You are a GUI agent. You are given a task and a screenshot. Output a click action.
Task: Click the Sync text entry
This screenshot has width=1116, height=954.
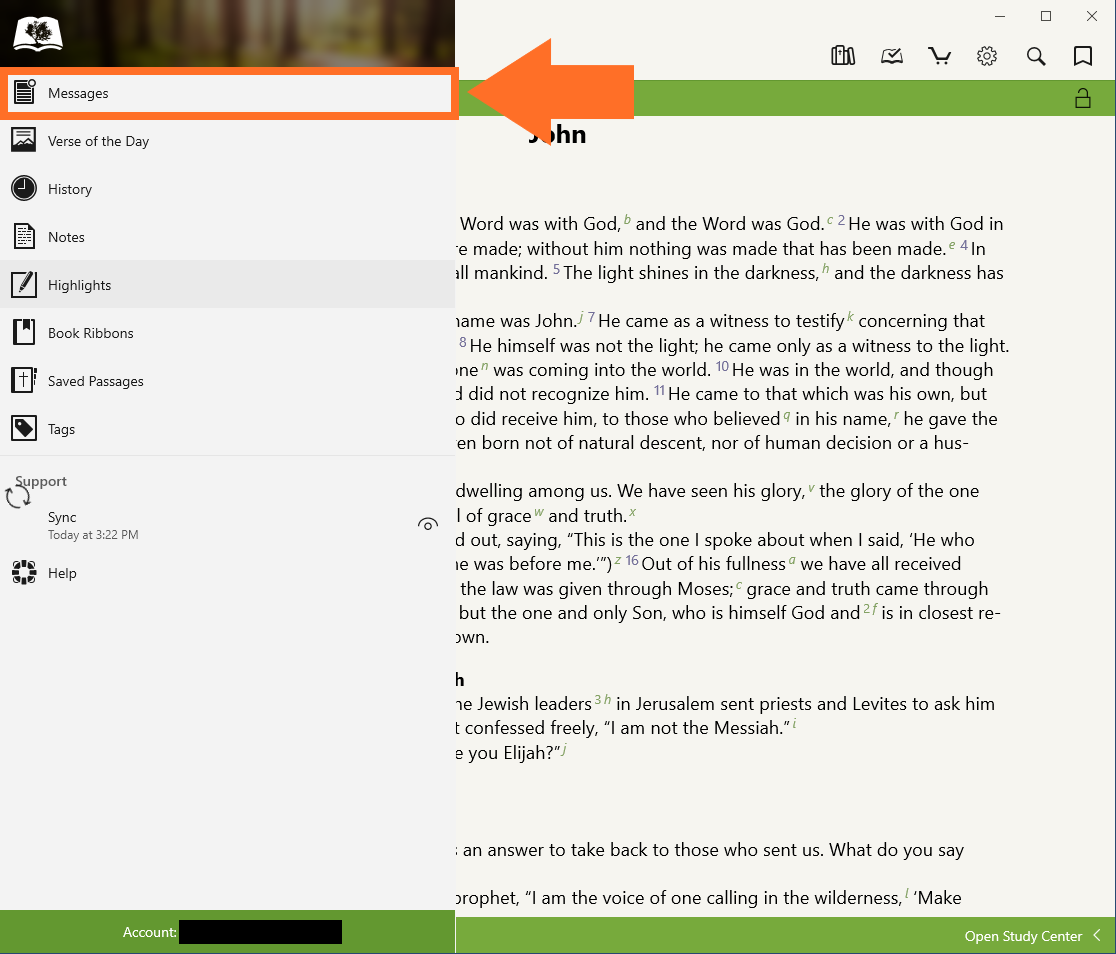click(62, 517)
